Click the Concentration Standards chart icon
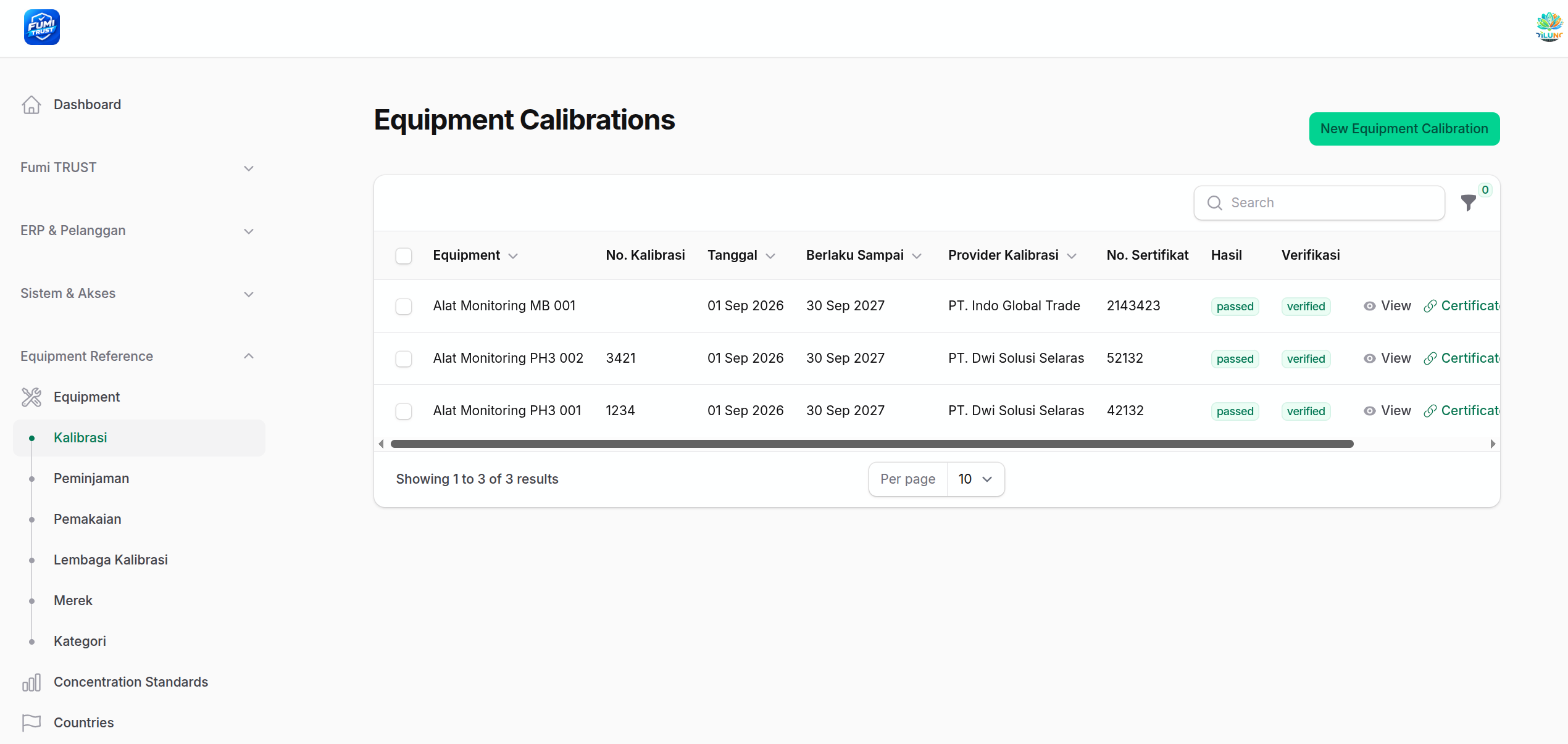This screenshot has width=1568, height=744. [x=31, y=682]
